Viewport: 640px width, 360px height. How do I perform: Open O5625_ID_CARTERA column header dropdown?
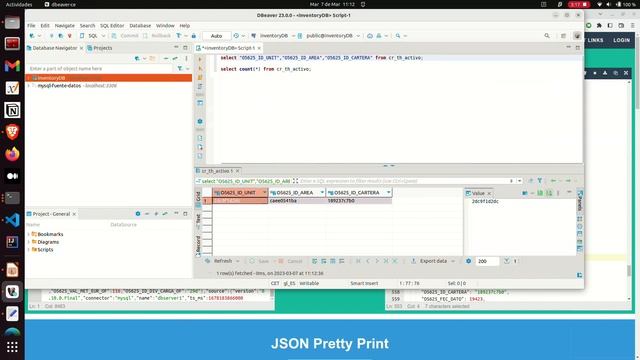pyautogui.click(x=388, y=192)
